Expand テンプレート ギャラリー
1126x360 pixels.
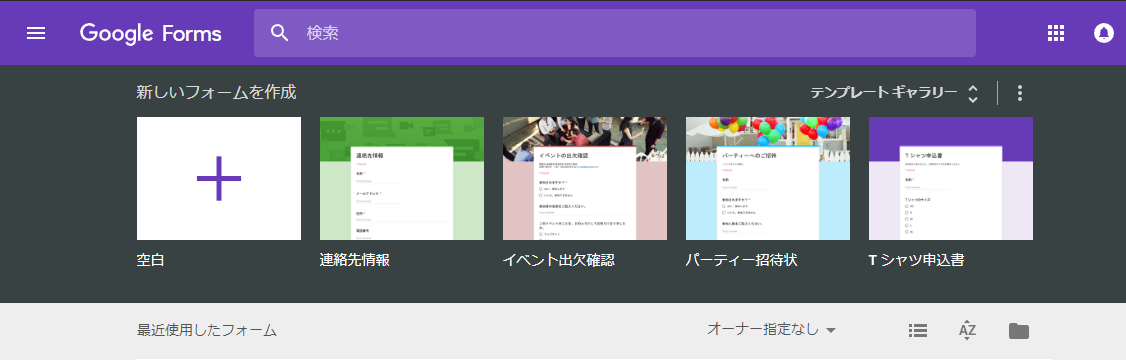894,93
